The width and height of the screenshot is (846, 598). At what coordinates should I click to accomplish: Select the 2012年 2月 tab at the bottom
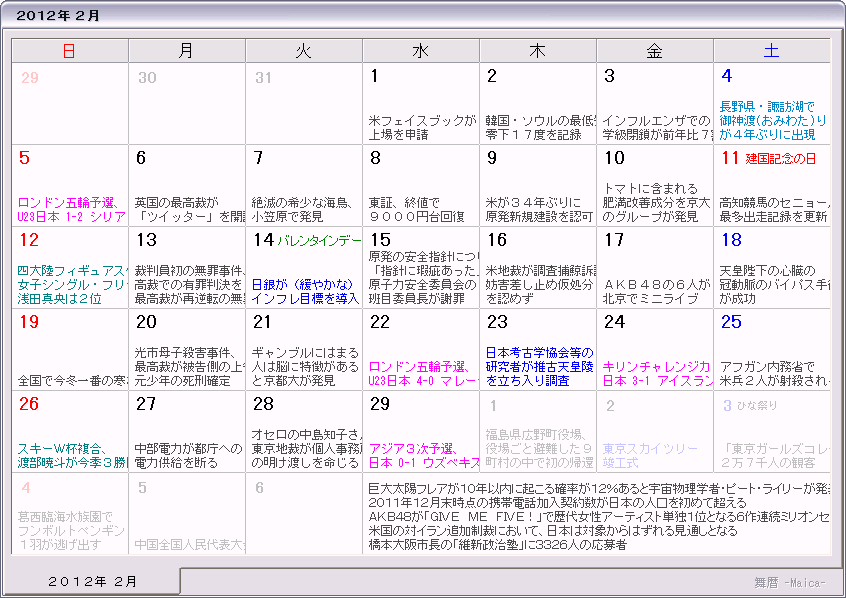(92, 581)
